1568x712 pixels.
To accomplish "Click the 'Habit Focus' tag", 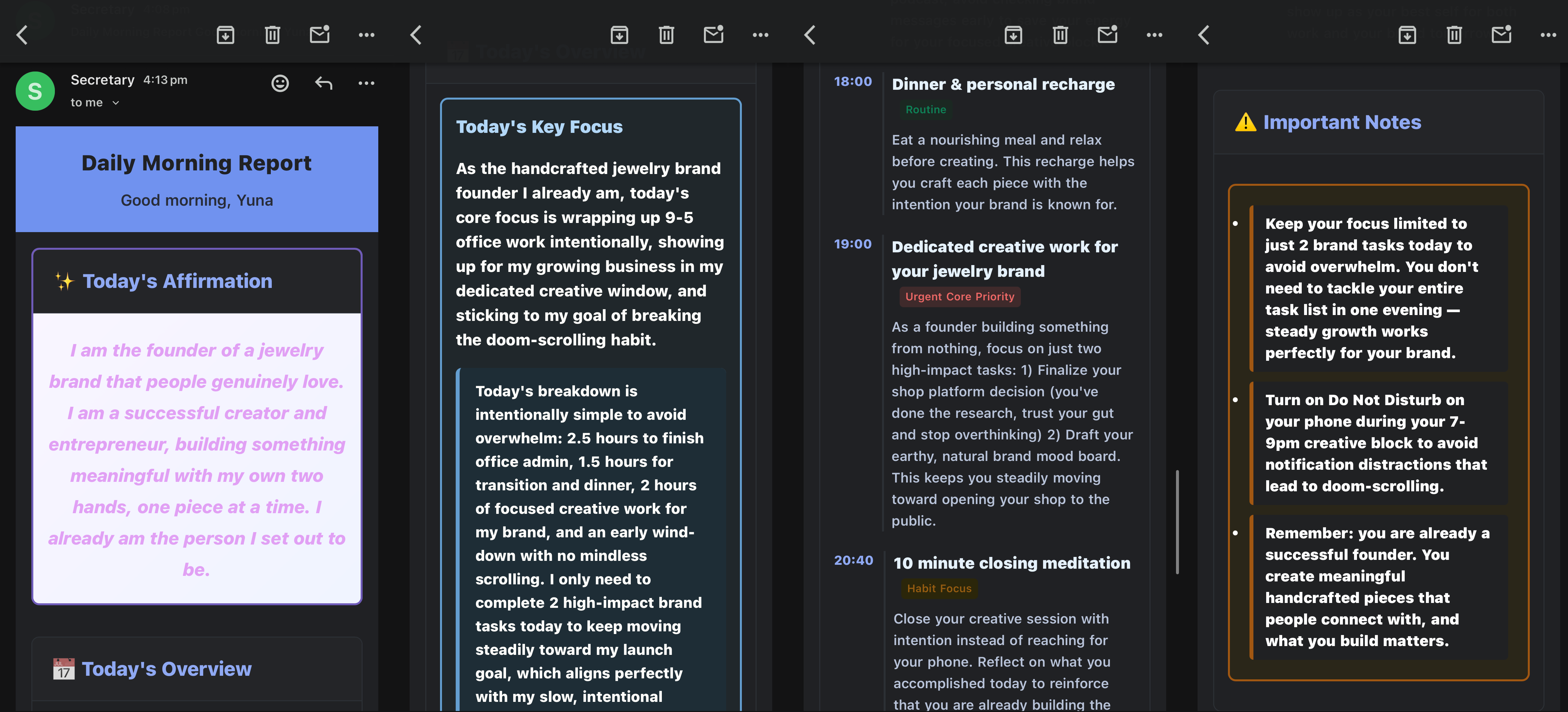I will point(939,588).
